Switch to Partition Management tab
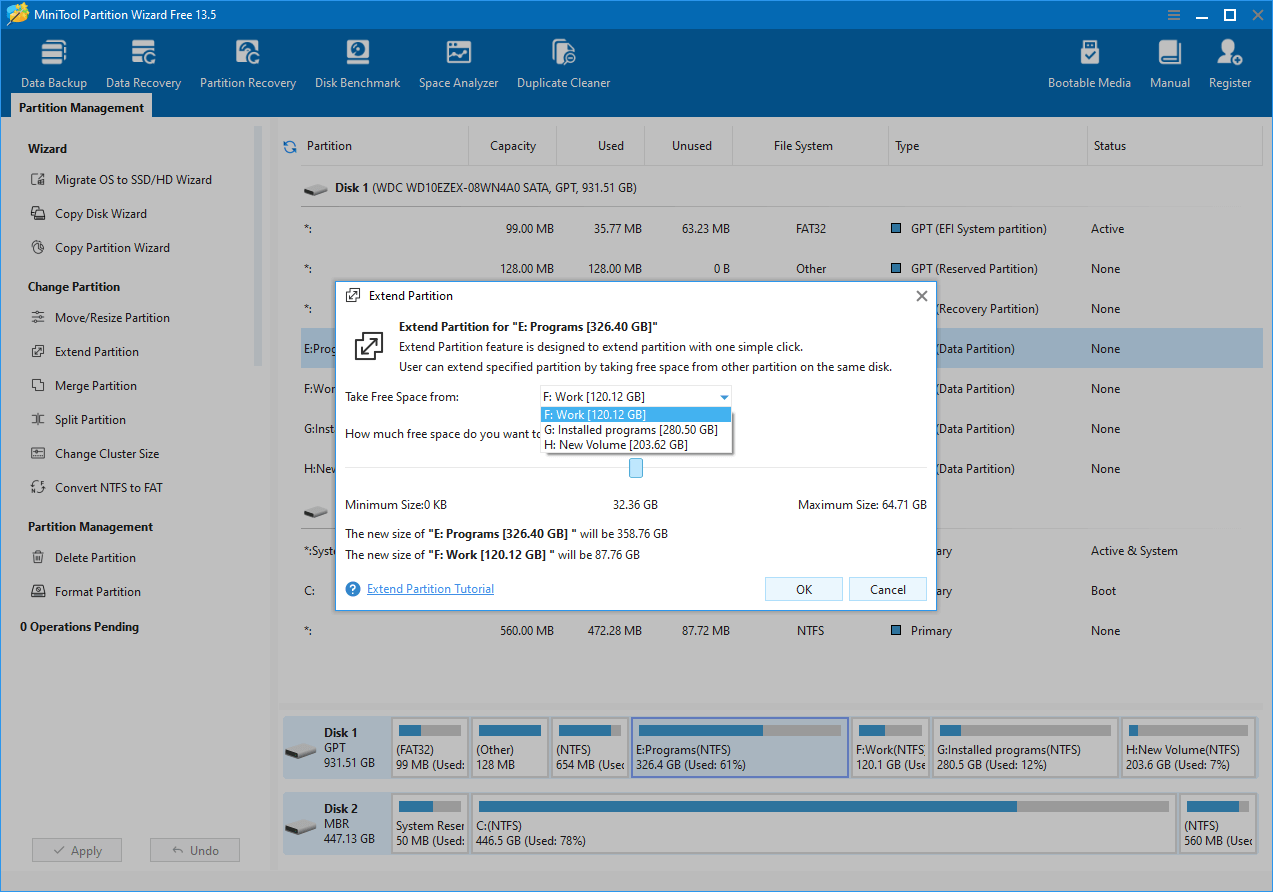 pyautogui.click(x=81, y=107)
